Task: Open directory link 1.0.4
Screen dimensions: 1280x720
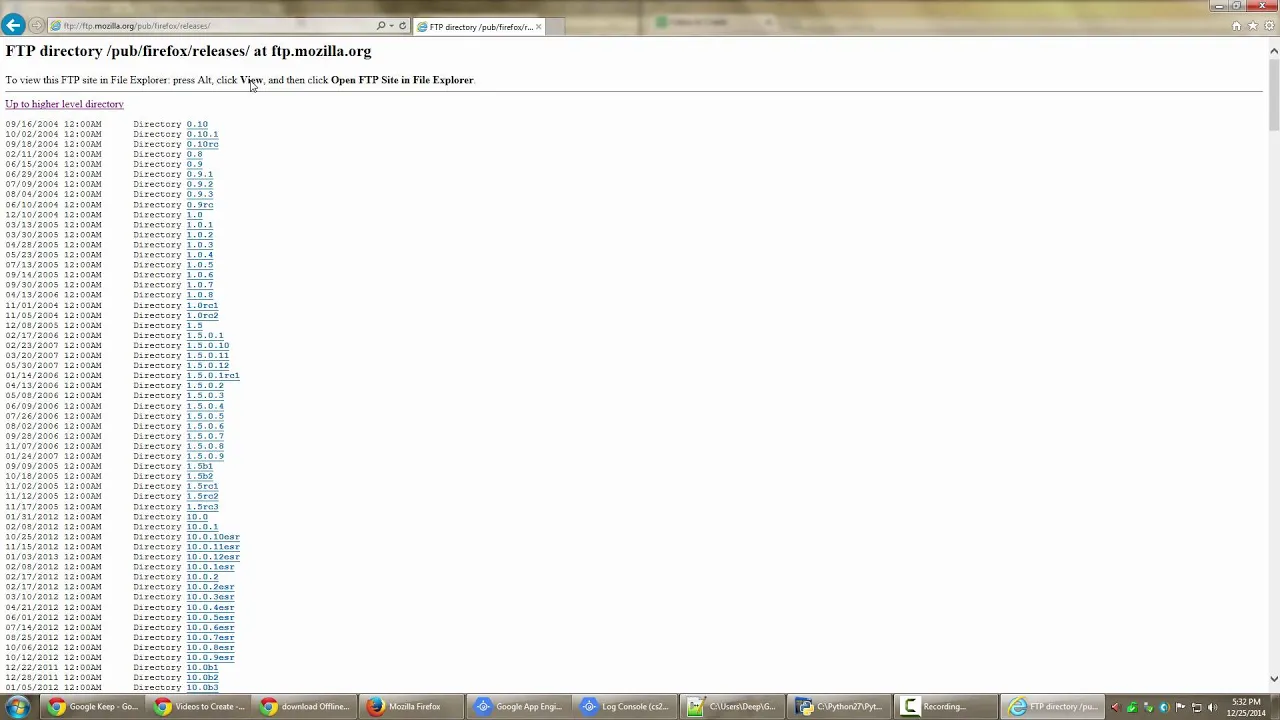Action: pyautogui.click(x=199, y=255)
